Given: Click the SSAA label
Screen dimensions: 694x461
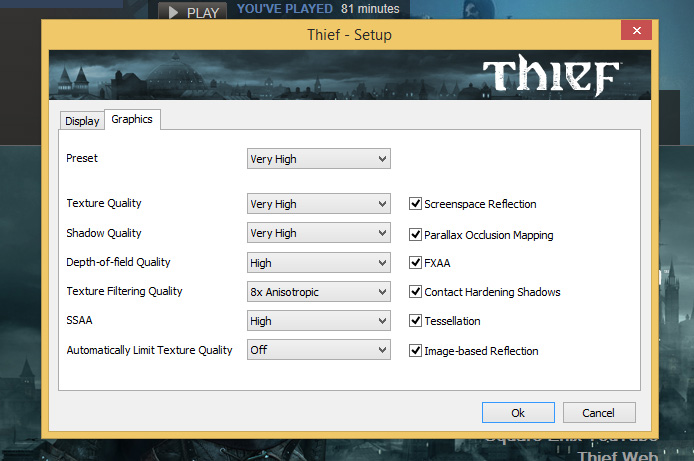Looking at the screenshot, I should (x=79, y=320).
